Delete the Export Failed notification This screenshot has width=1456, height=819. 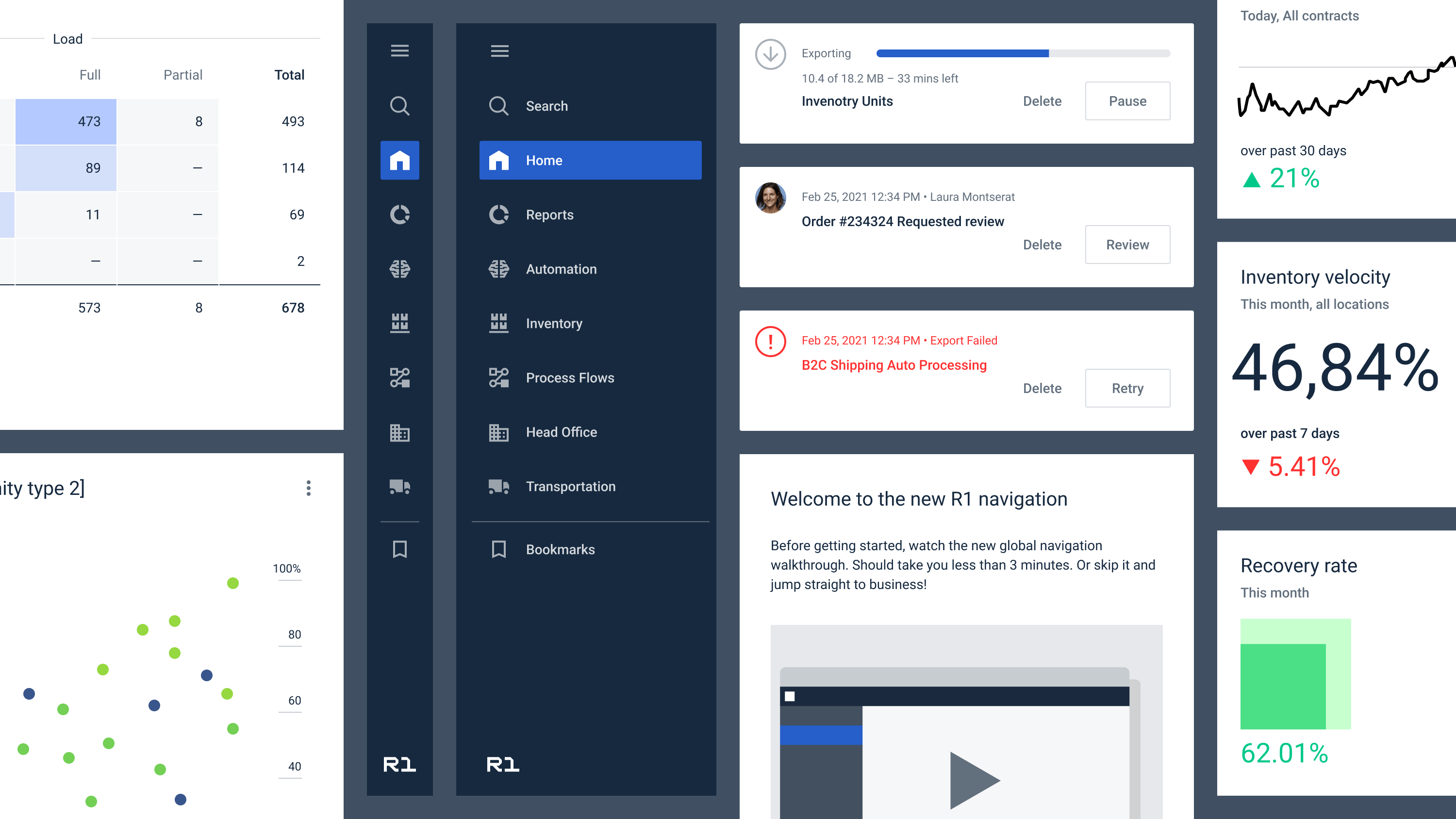point(1042,388)
